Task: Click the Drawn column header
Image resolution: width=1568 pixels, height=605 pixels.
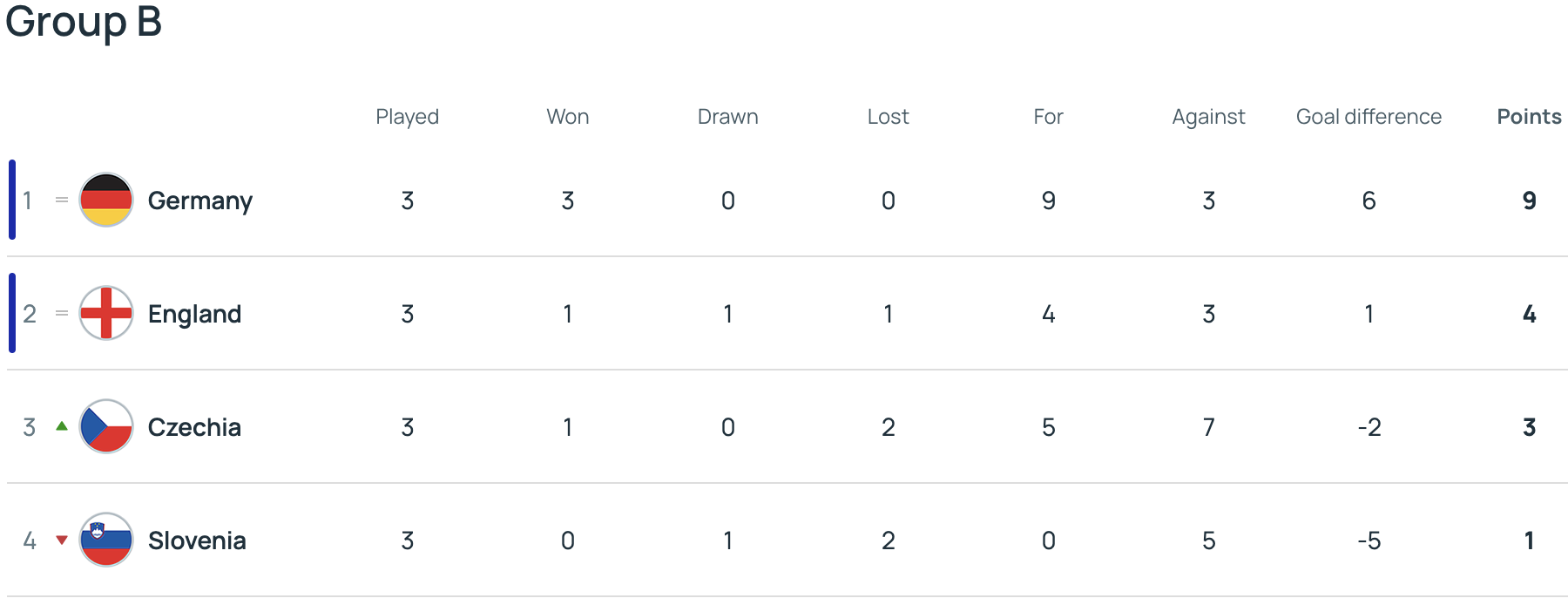Action: [x=728, y=117]
